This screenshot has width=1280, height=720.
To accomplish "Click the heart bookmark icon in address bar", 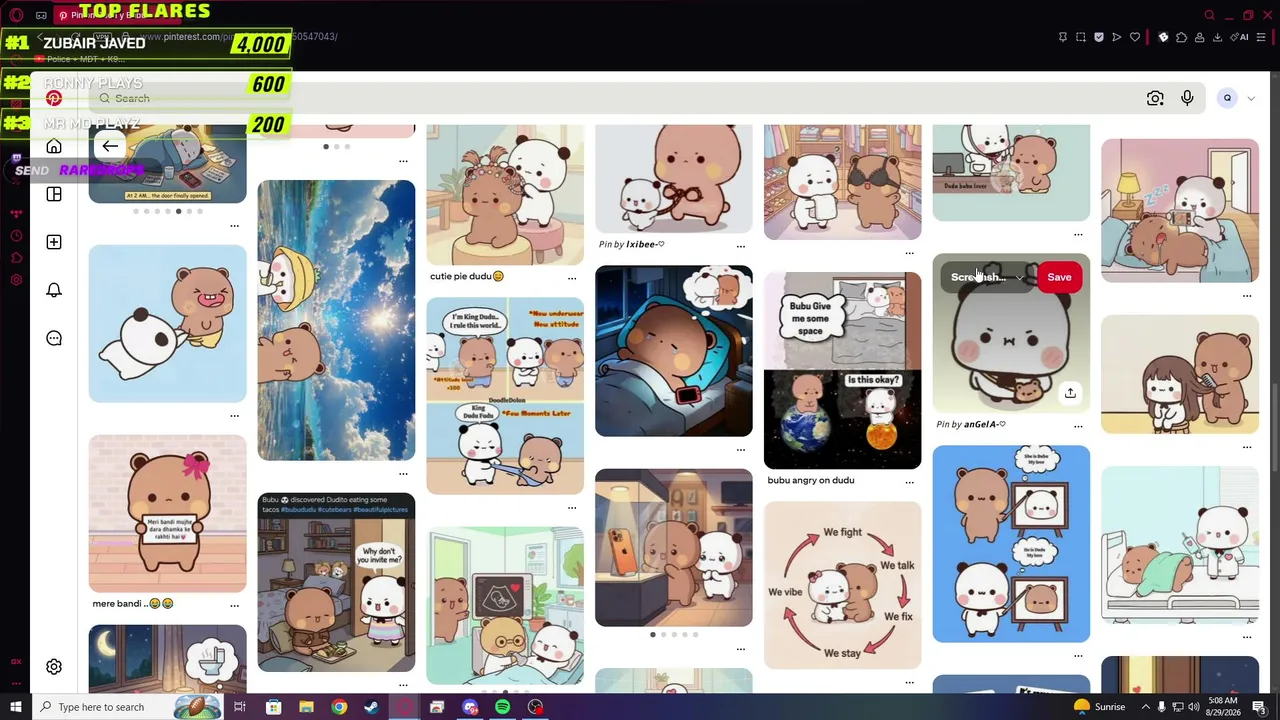I will point(1134,37).
